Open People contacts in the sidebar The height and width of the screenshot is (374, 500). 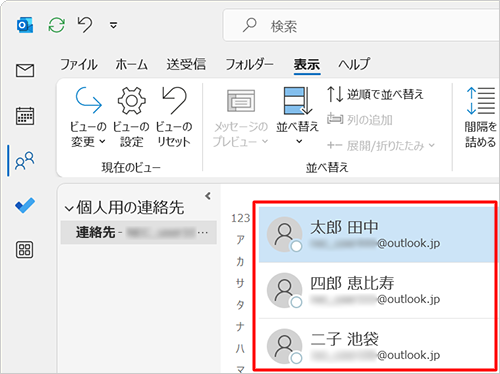pyautogui.click(x=25, y=160)
